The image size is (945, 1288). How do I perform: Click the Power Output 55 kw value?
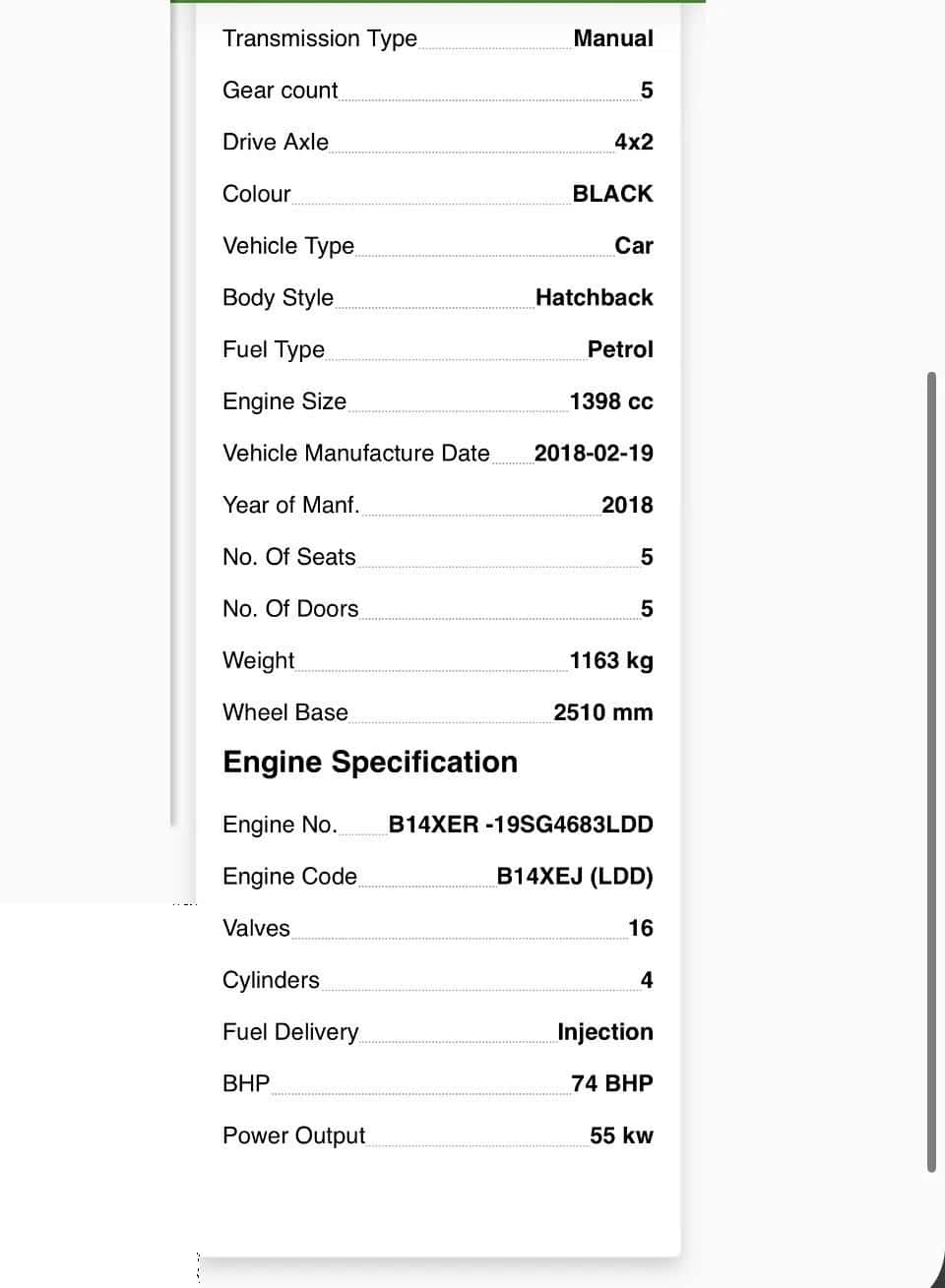[621, 1135]
